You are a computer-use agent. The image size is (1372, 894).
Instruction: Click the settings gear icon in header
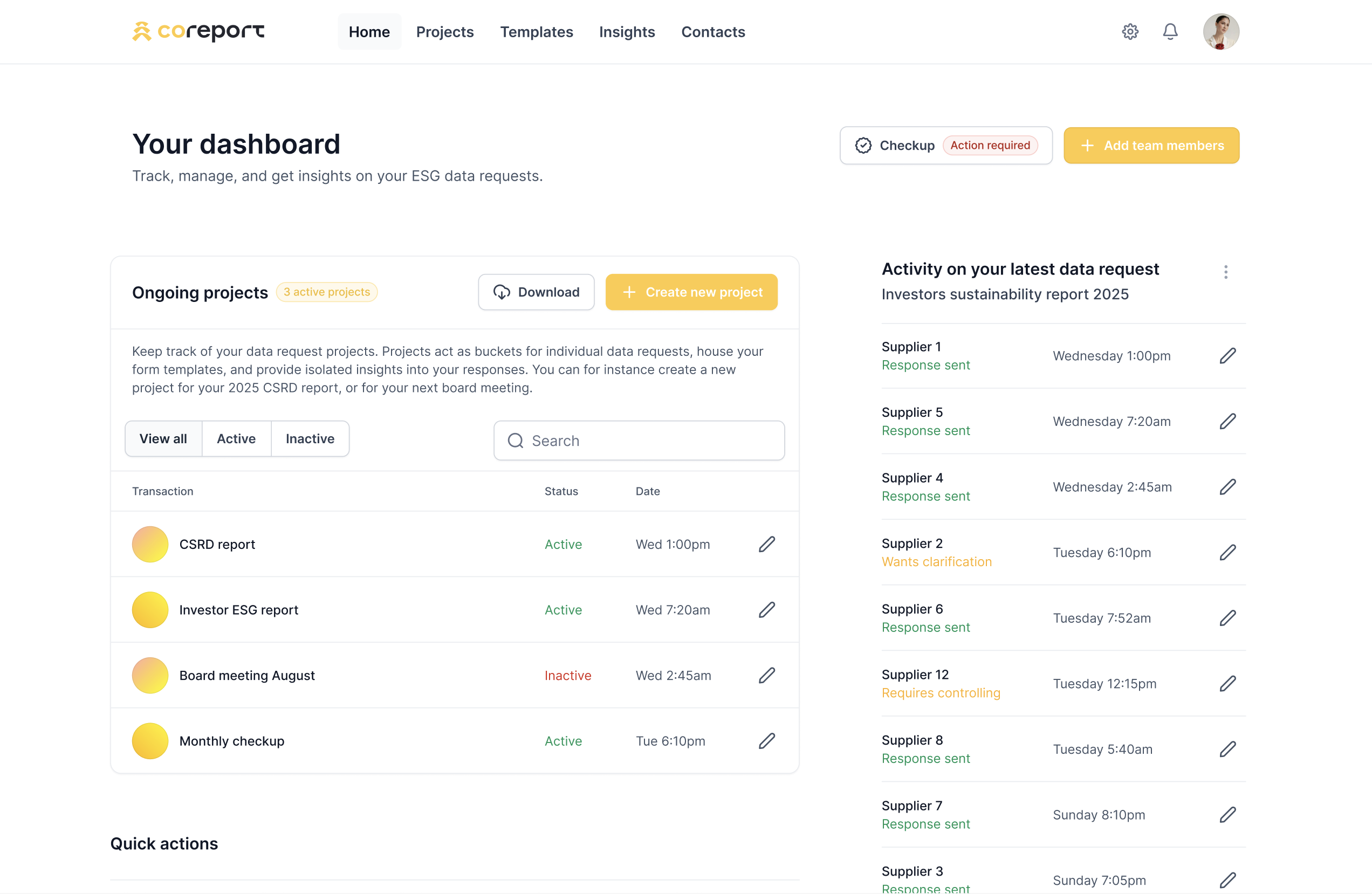(x=1129, y=31)
